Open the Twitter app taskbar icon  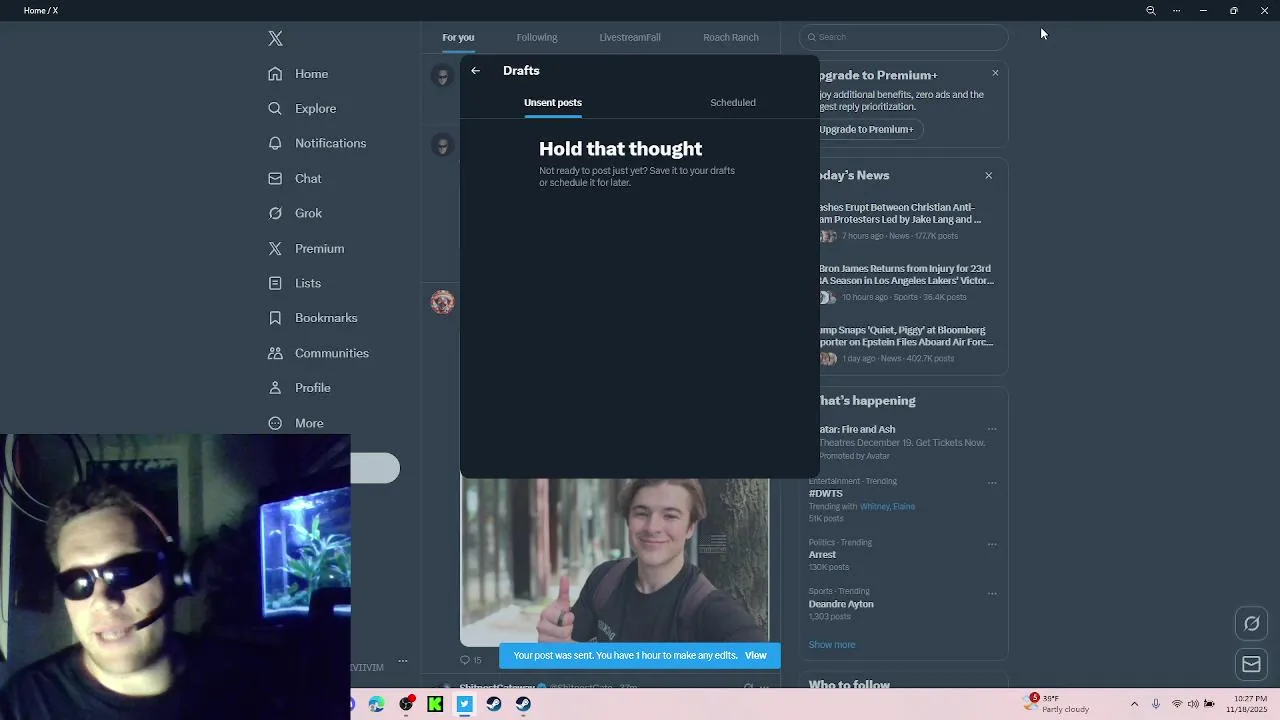(464, 704)
